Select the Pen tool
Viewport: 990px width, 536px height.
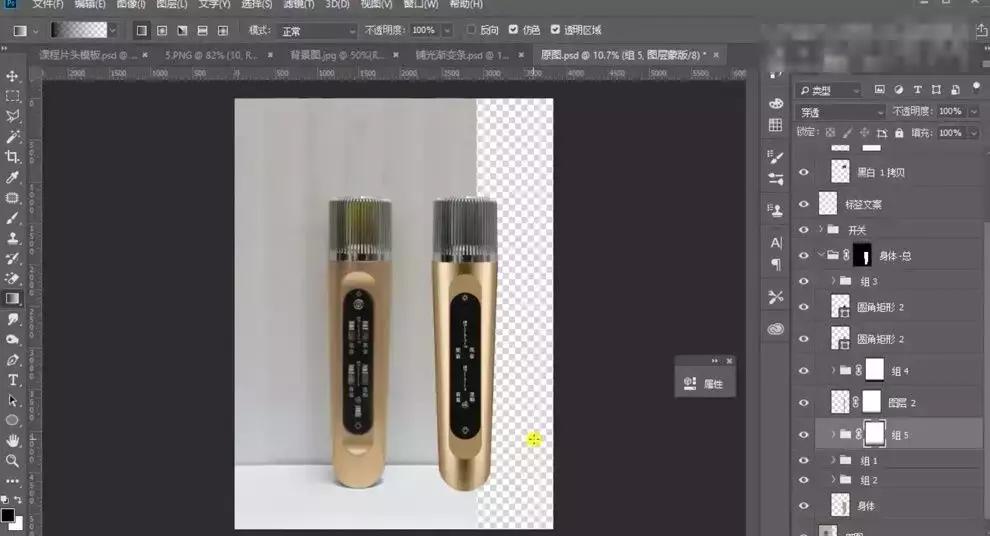point(12,360)
